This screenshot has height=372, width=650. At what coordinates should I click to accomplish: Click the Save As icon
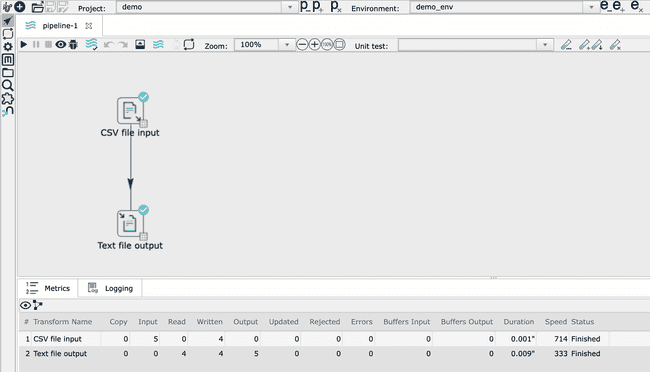point(63,7)
